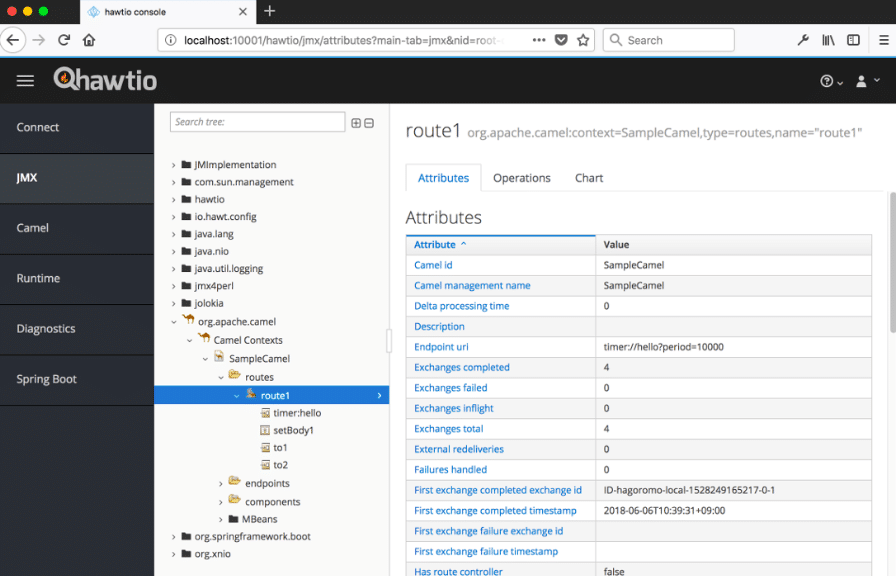Click the collapse all tree icon

pyautogui.click(x=369, y=123)
